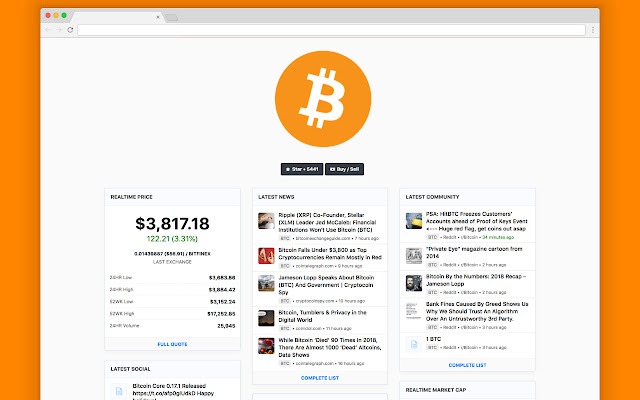Click the Buy / Sell button
This screenshot has width=640, height=400.
[x=344, y=169]
